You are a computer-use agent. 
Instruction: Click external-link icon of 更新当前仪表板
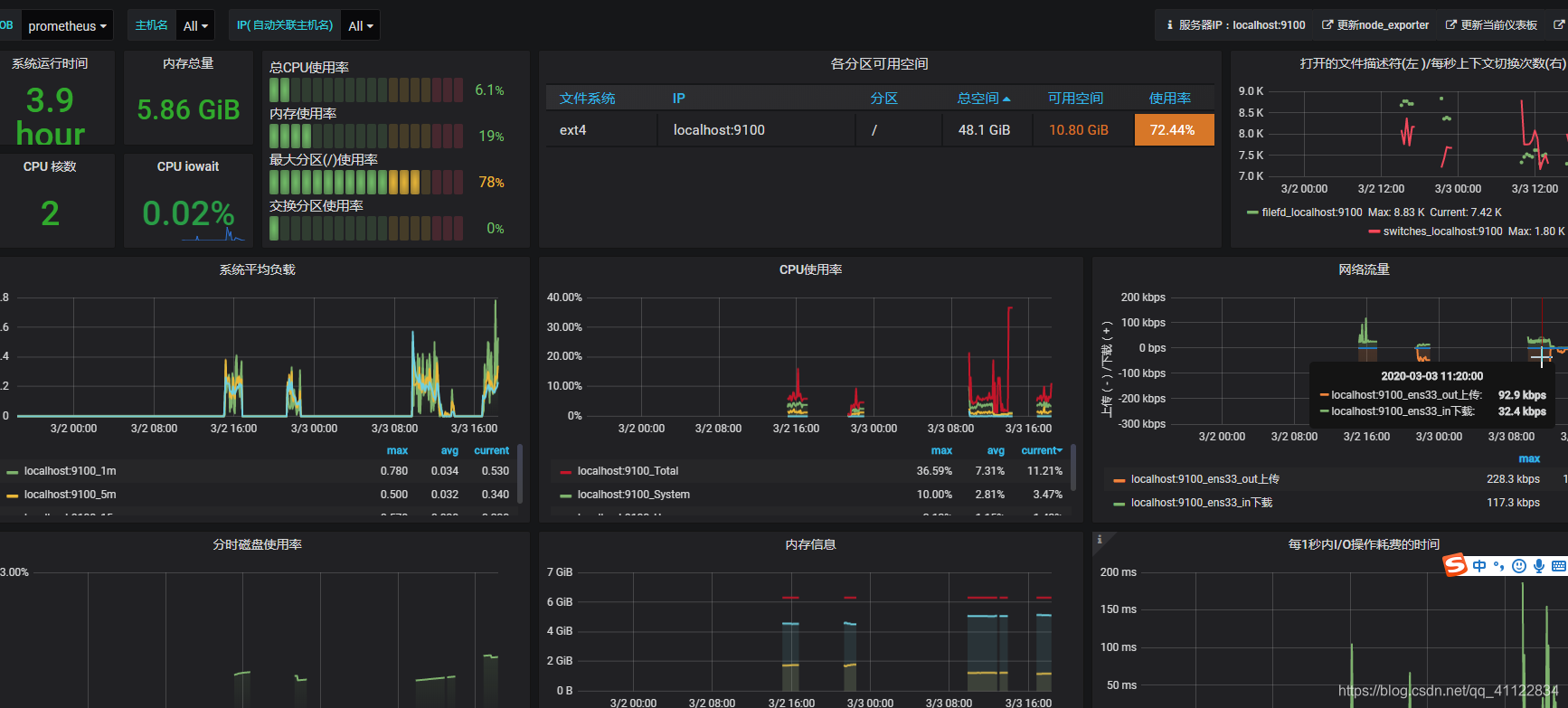click(x=1451, y=25)
